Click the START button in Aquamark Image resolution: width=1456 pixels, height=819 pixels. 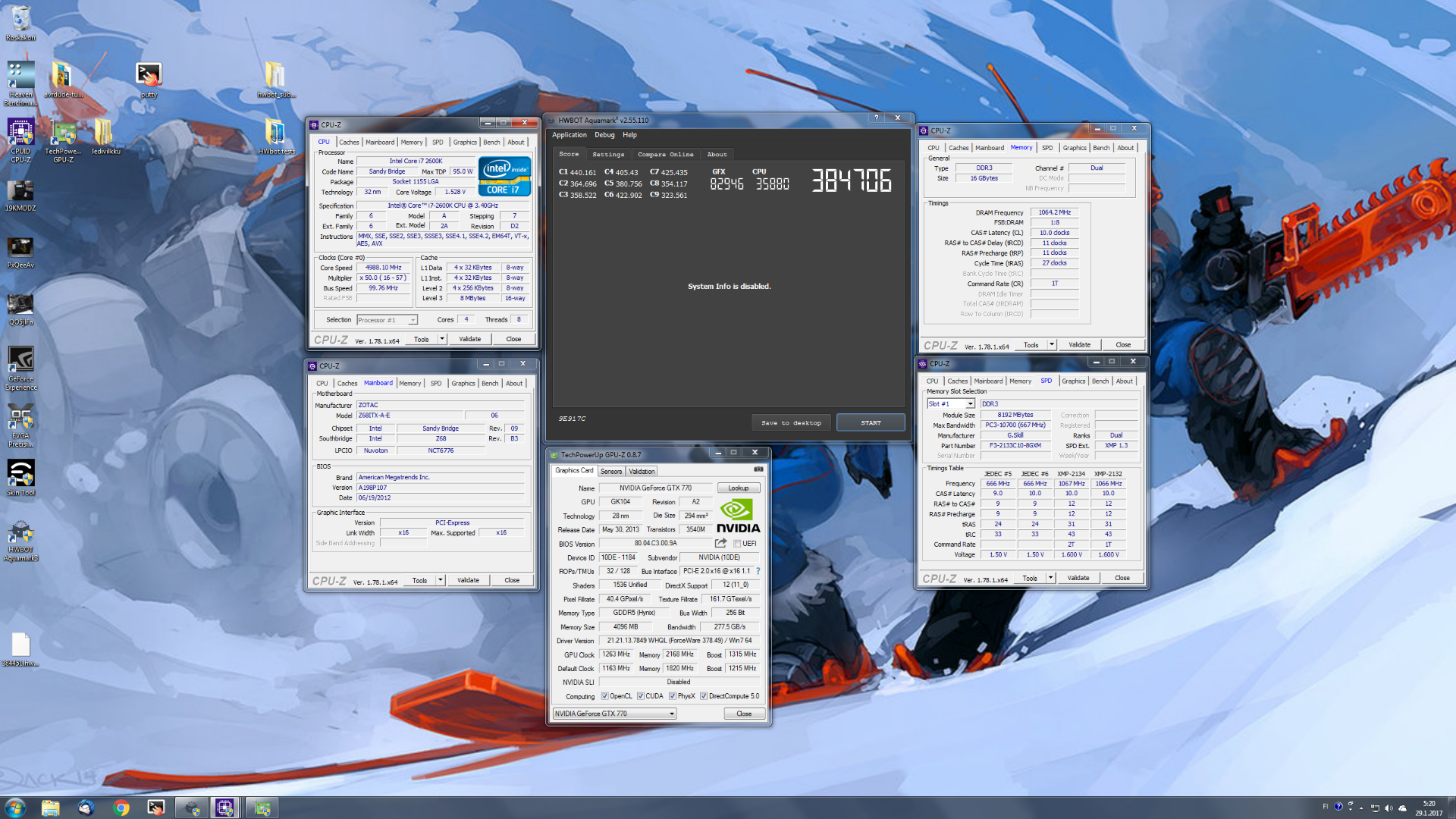tap(871, 422)
